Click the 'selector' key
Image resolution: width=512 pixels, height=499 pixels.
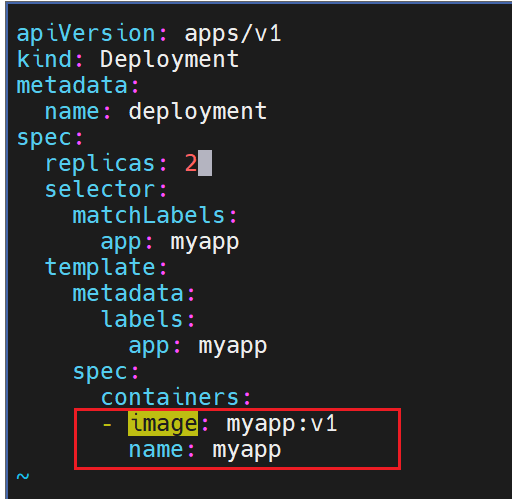click(x=100, y=189)
